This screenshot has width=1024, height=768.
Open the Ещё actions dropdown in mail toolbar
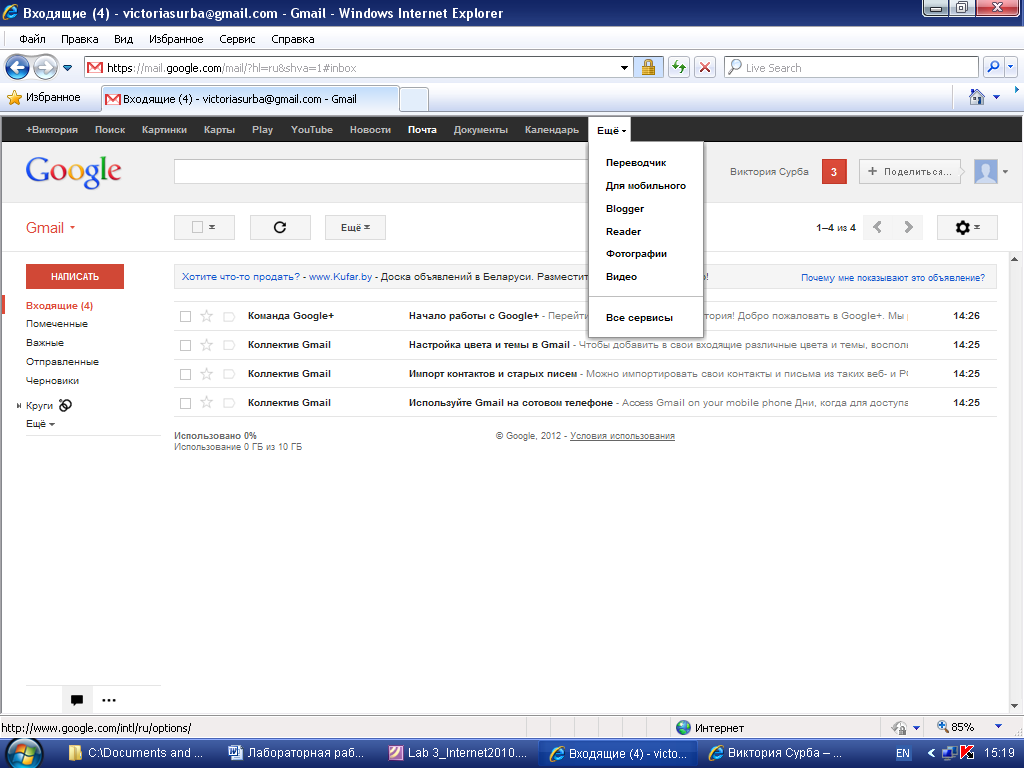point(355,227)
